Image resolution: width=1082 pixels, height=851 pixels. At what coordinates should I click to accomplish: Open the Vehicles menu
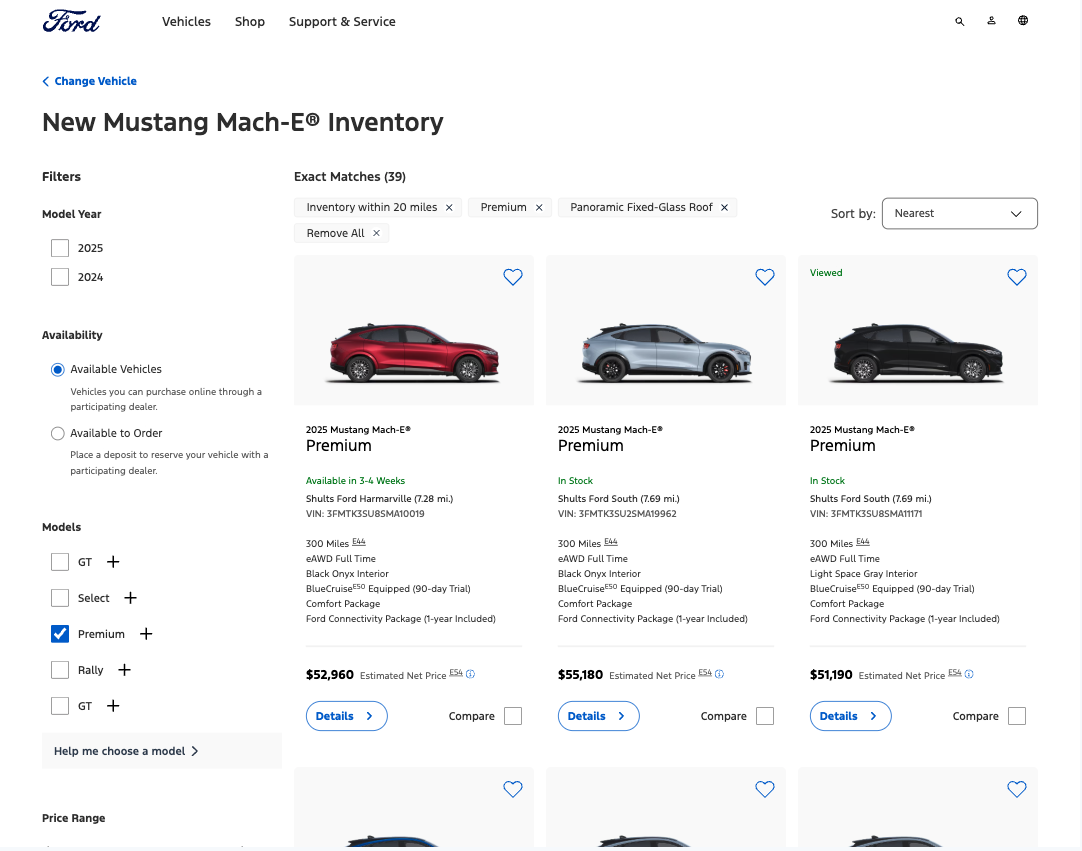(186, 21)
